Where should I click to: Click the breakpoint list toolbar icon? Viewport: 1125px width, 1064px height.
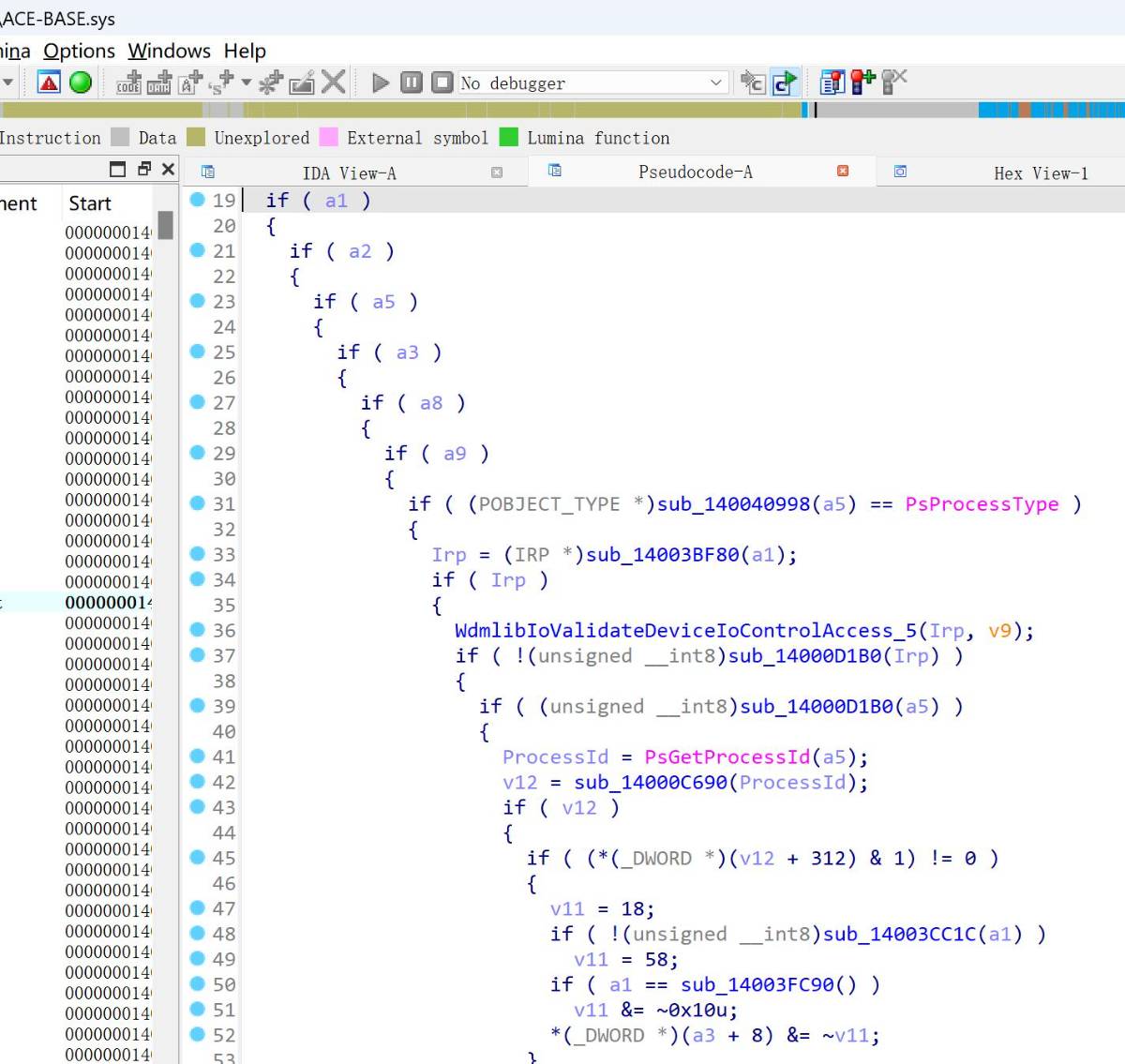pos(832,82)
